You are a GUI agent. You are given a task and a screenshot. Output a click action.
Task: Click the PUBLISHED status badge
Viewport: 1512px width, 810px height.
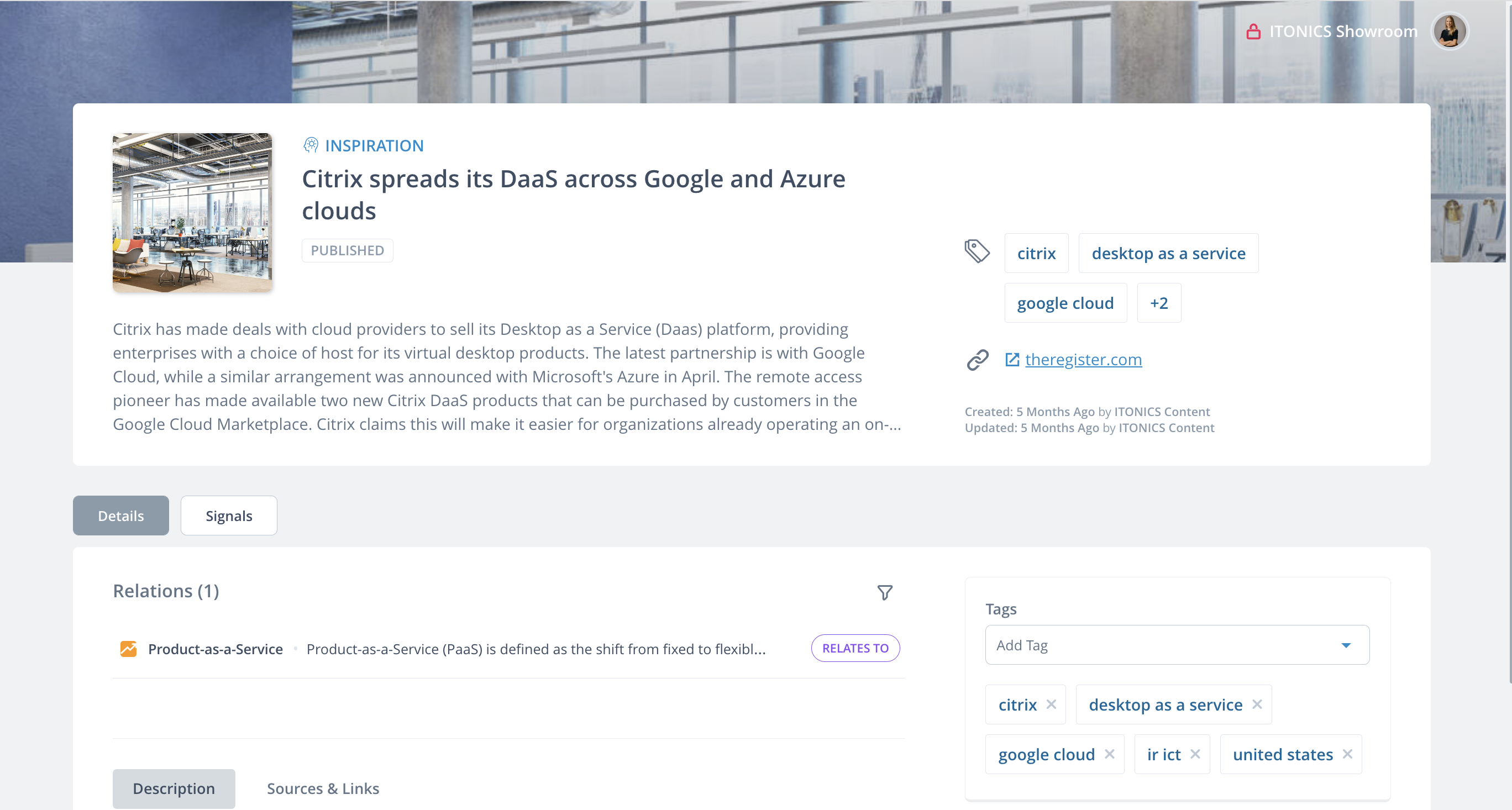coord(348,251)
